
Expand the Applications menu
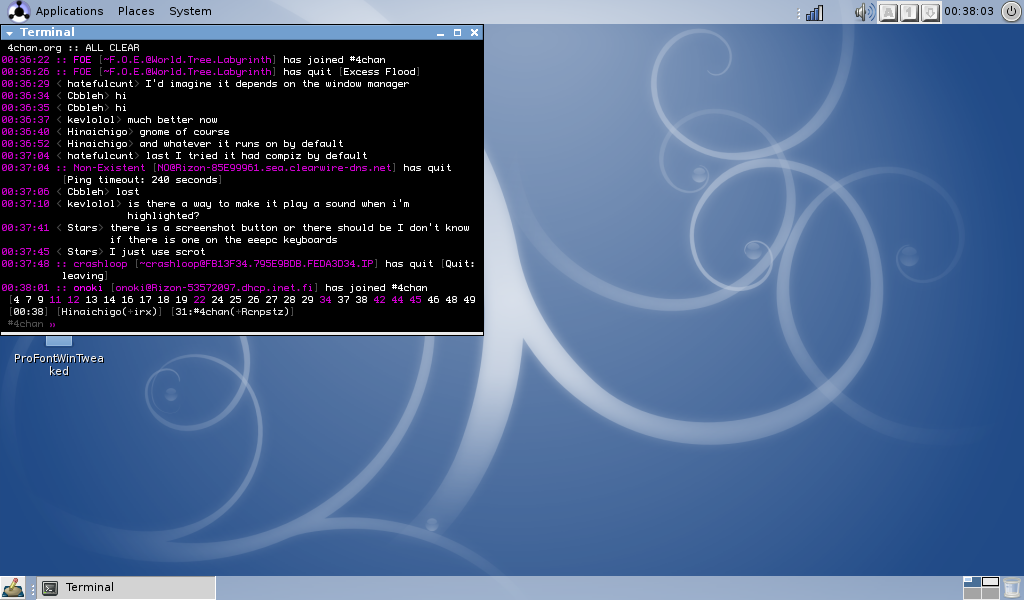click(69, 11)
